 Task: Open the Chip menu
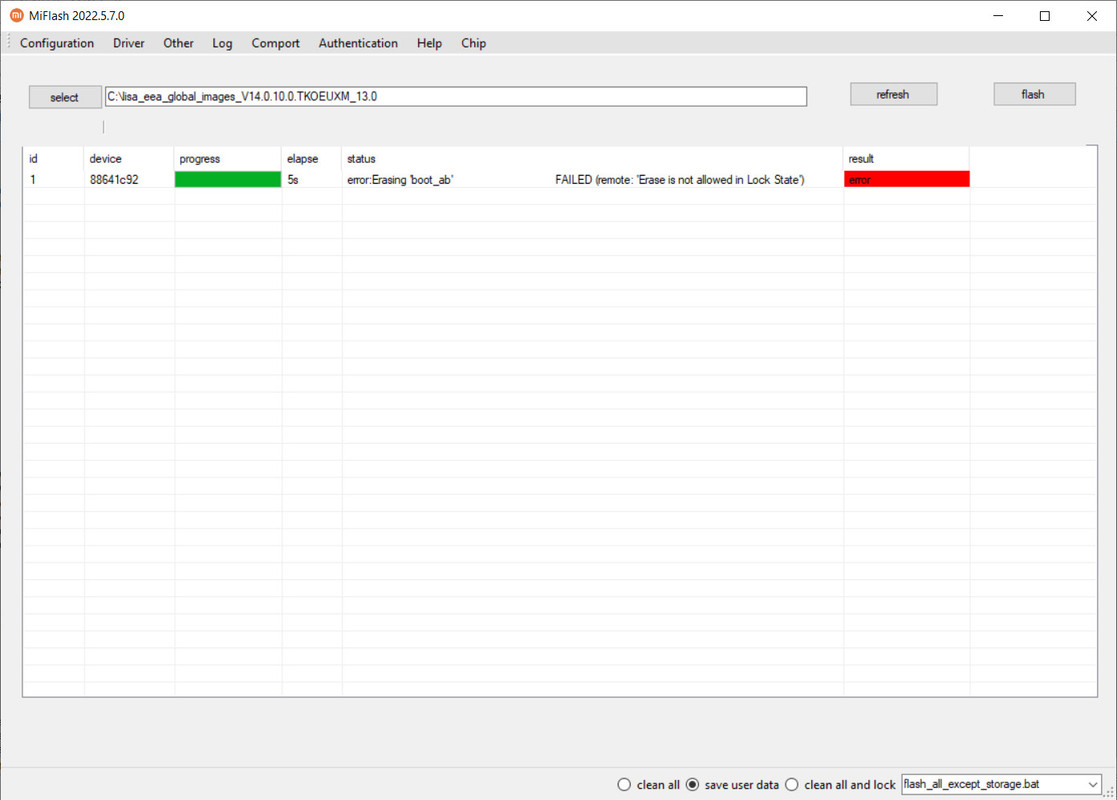pos(474,43)
